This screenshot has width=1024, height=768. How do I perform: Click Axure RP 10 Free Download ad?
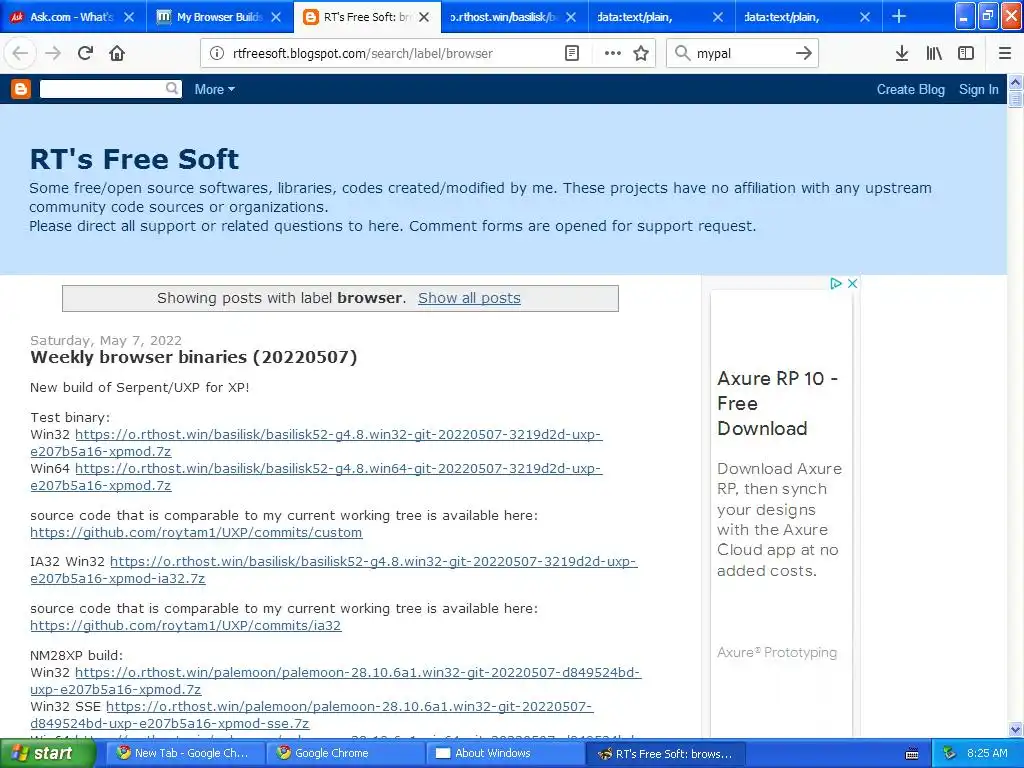click(x=777, y=404)
